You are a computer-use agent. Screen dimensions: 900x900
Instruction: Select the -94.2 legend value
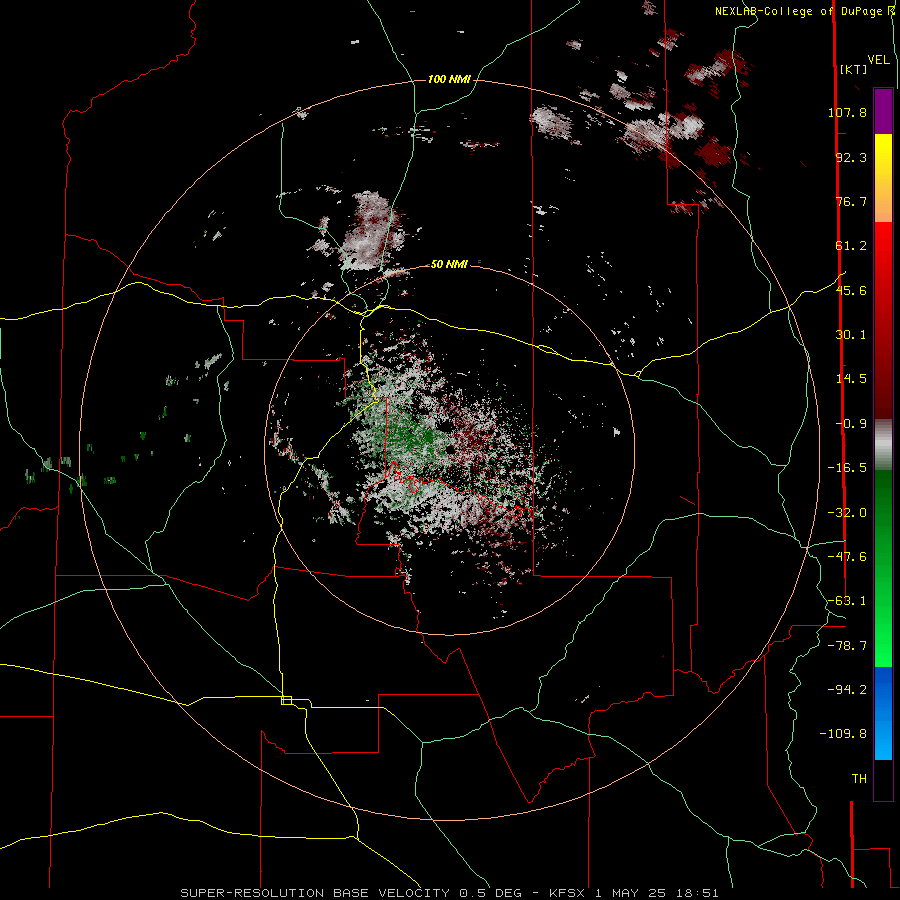click(x=847, y=689)
